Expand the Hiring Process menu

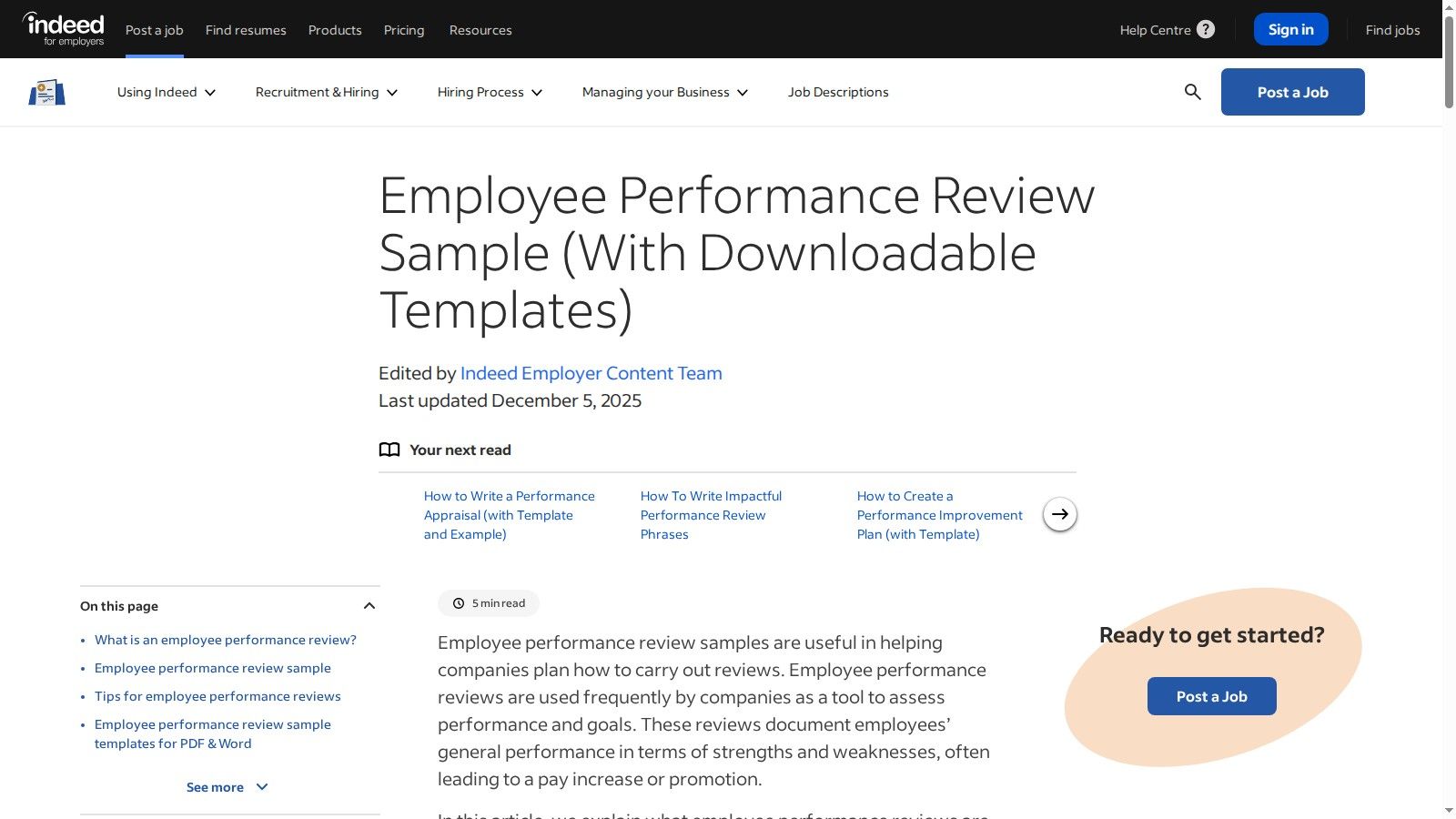click(489, 92)
